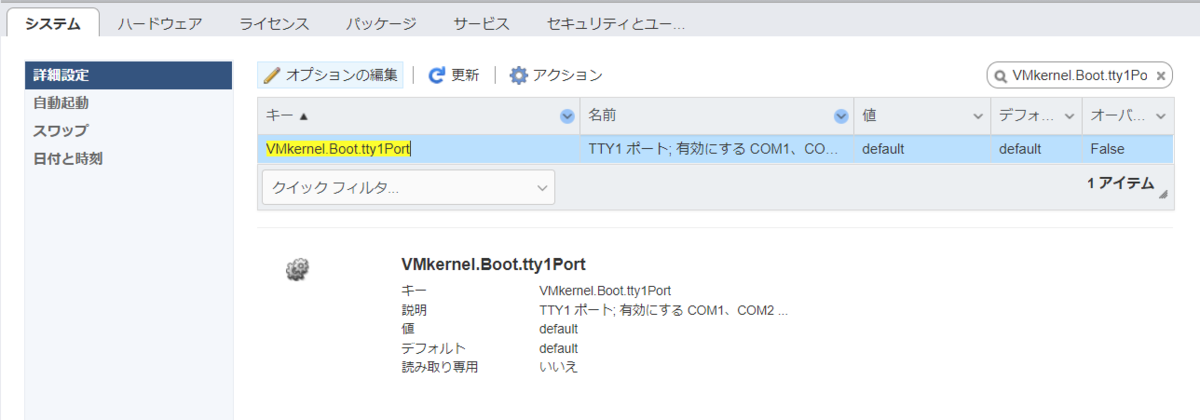Click the bold VMkernel.Boot.tty1Port detail heading
Image resolution: width=1200 pixels, height=420 pixels.
493,265
